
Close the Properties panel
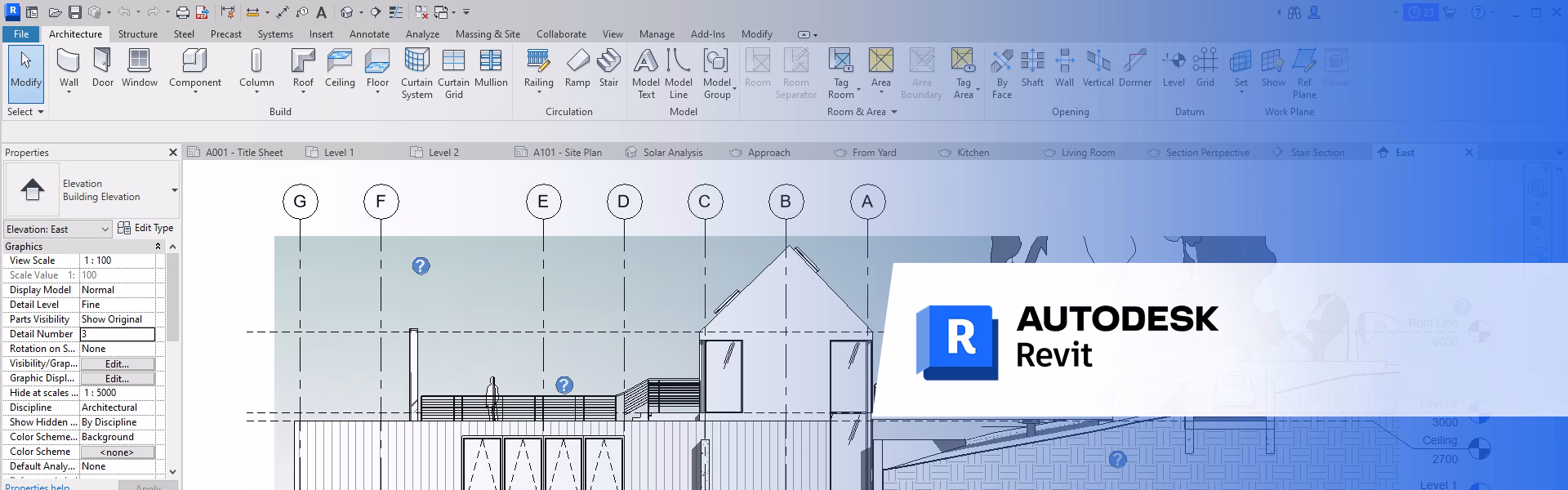tap(173, 153)
